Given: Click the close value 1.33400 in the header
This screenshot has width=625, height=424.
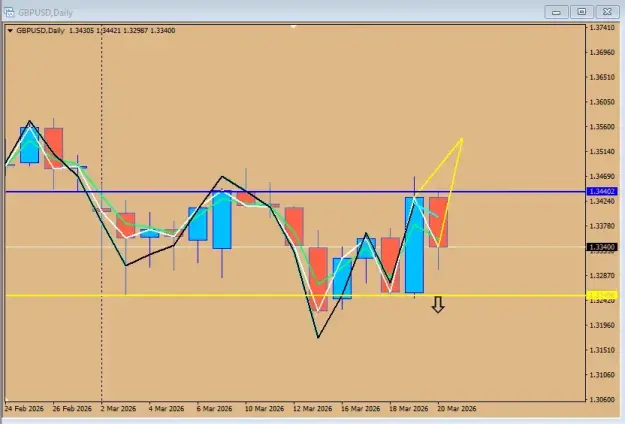Looking at the screenshot, I should [163, 31].
